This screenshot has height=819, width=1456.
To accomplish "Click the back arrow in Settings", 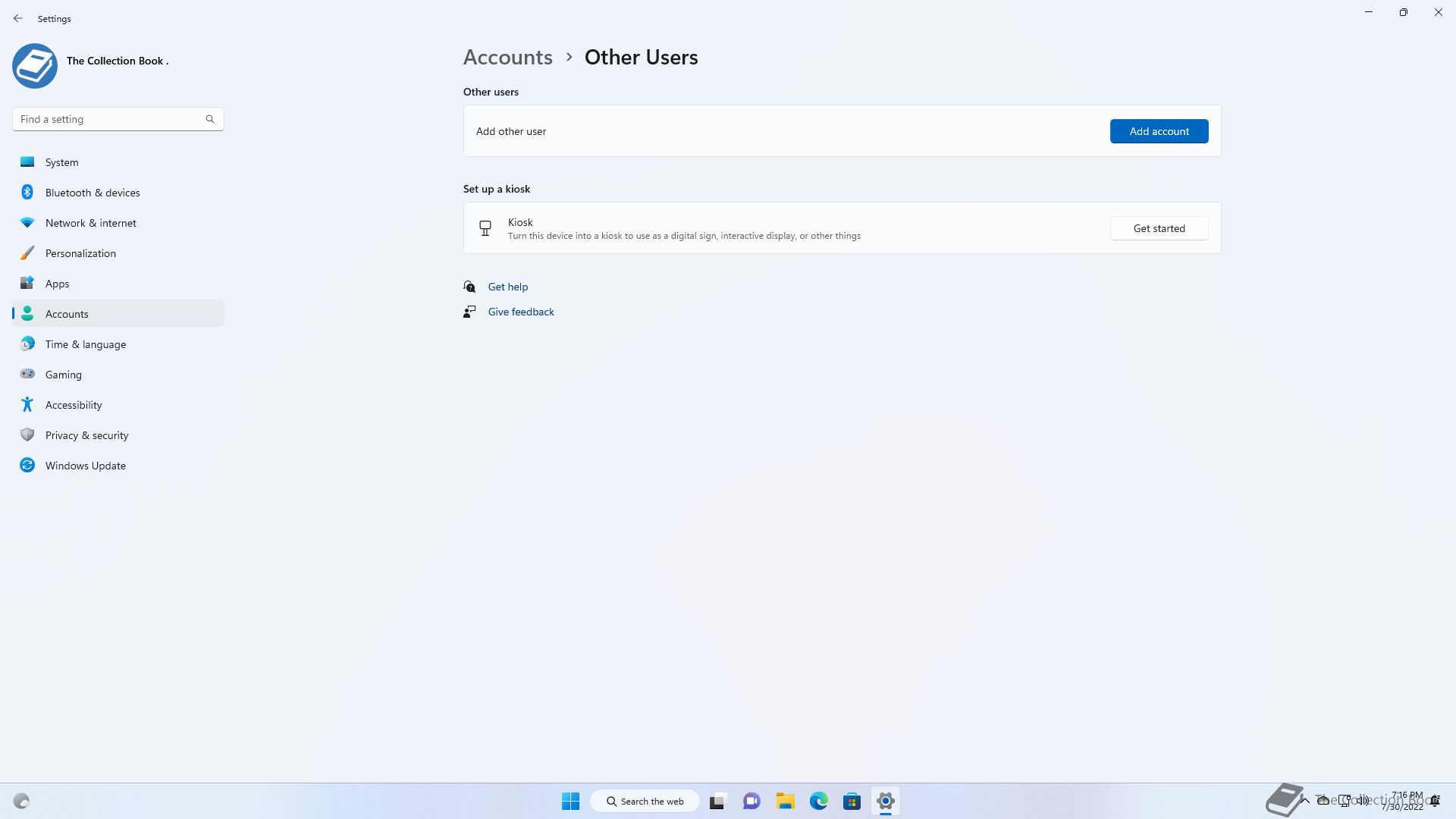I will click(18, 18).
